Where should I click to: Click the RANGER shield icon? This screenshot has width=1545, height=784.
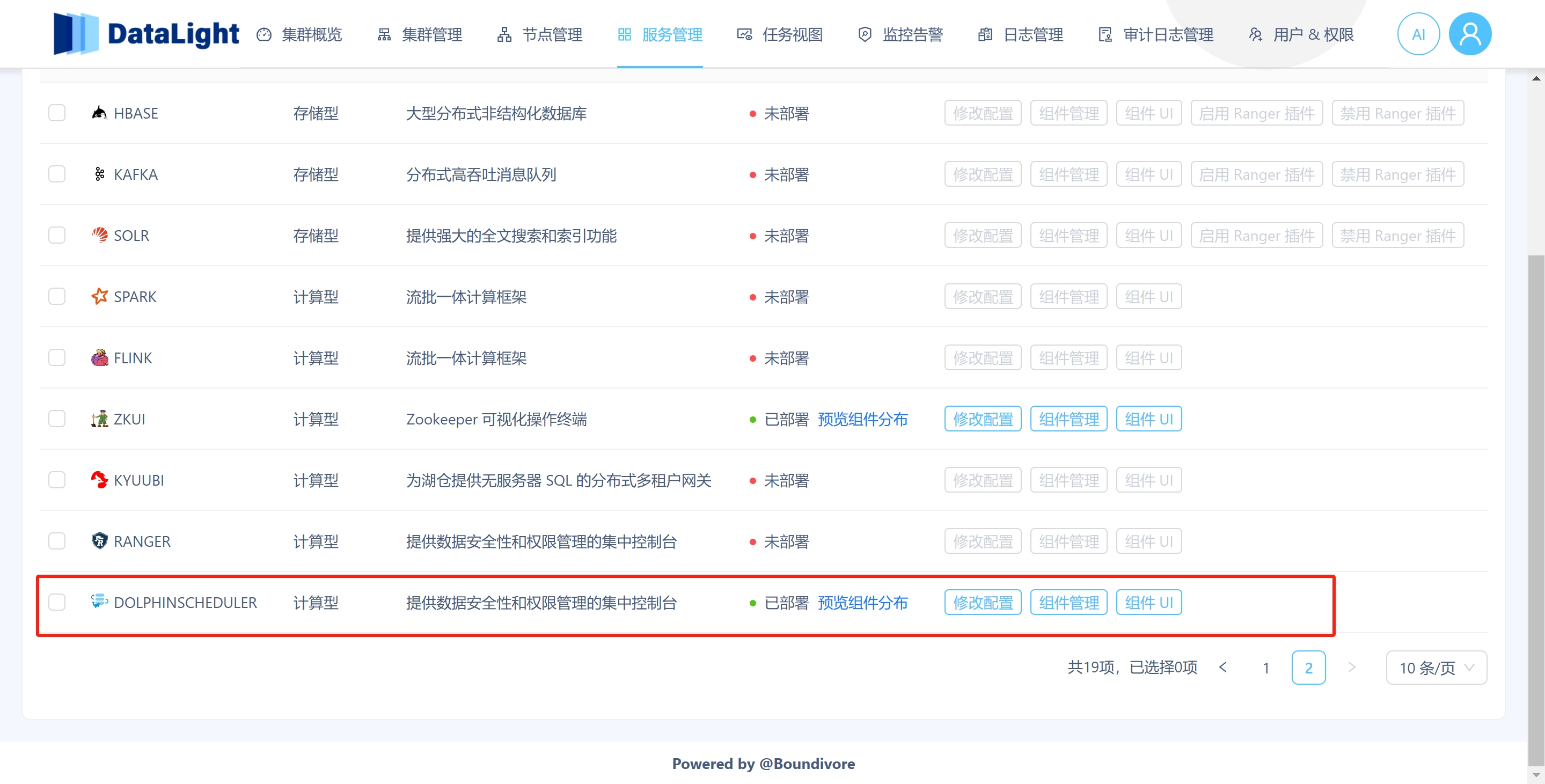(99, 541)
